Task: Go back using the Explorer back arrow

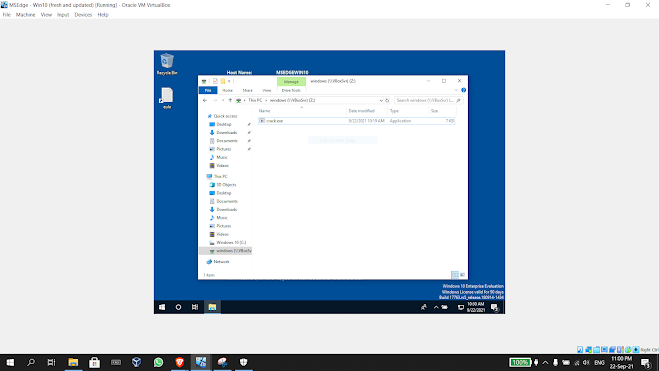Action: [205, 100]
